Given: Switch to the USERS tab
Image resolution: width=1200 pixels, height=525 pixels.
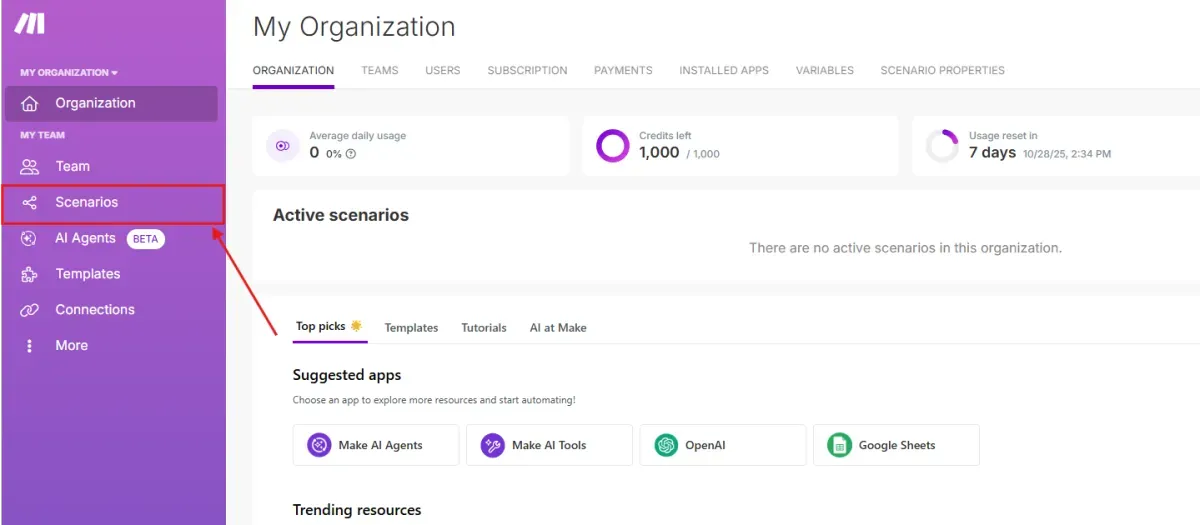Looking at the screenshot, I should [x=443, y=71].
